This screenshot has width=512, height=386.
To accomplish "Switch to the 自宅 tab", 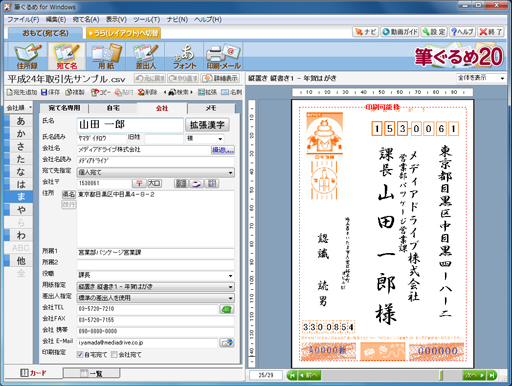I will 113,108.
